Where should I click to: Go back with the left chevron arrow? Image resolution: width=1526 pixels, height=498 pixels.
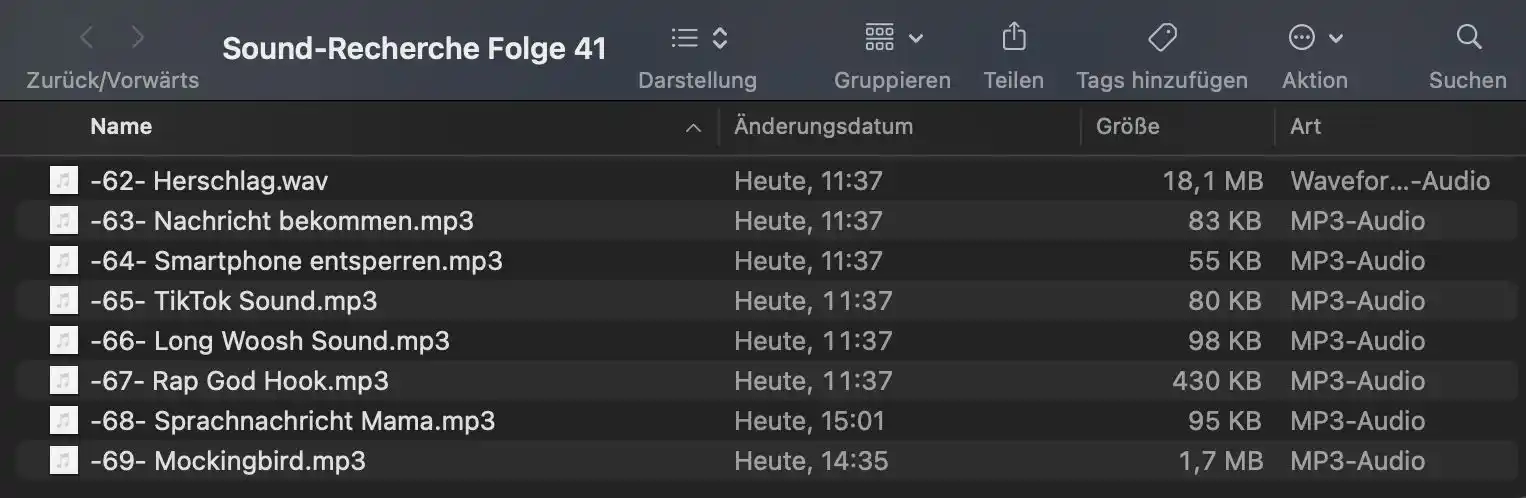tap(87, 38)
